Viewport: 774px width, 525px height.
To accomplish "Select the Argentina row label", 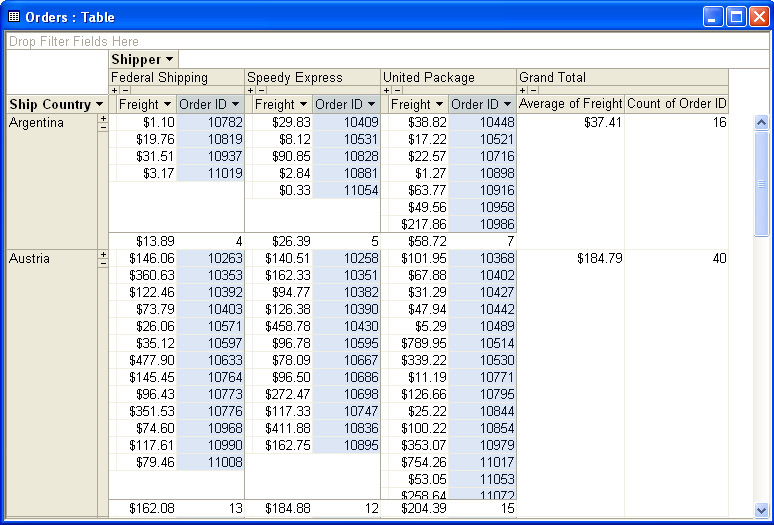I will 37,123.
